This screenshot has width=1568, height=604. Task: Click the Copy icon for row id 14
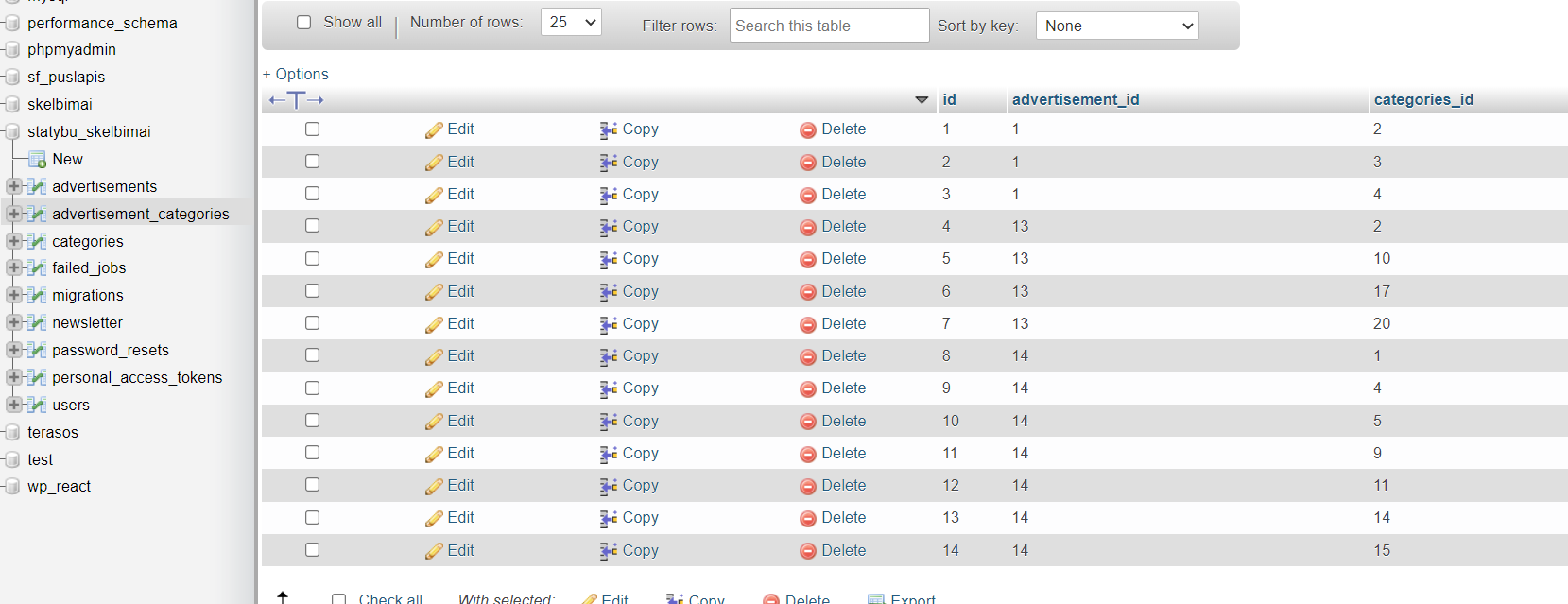[x=609, y=552]
